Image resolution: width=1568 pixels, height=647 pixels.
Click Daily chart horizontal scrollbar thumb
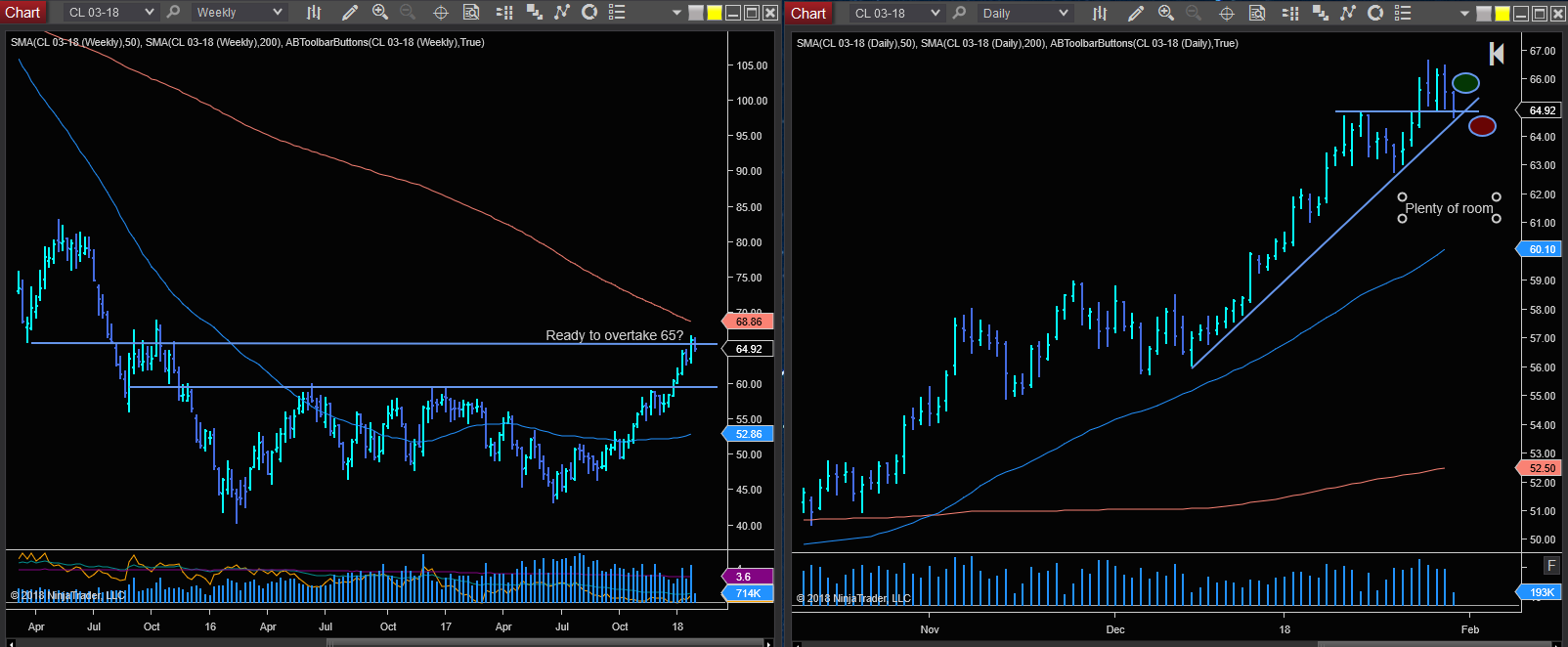click(x=1435, y=643)
